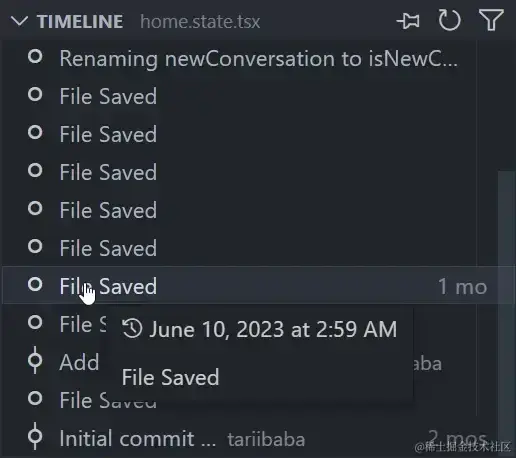The height and width of the screenshot is (458, 516).
Task: Select the Add commit entry
Action: click(79, 362)
